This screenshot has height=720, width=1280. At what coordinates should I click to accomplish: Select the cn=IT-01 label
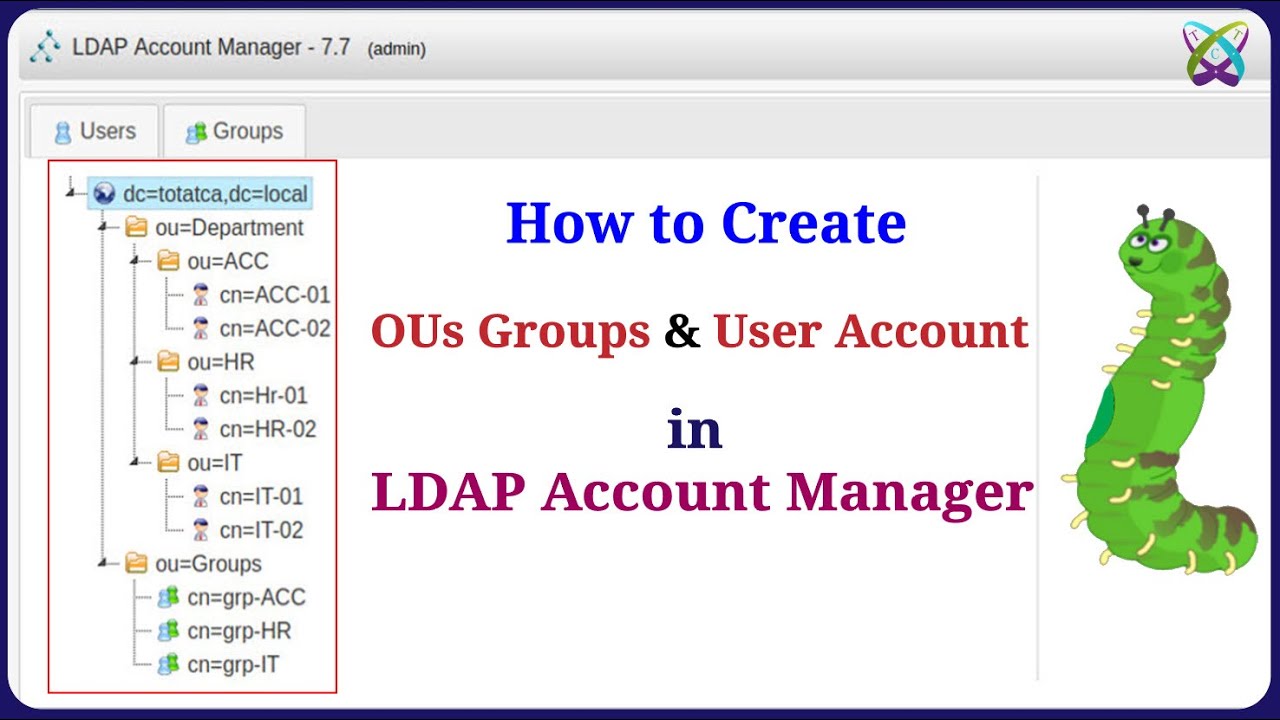coord(261,496)
